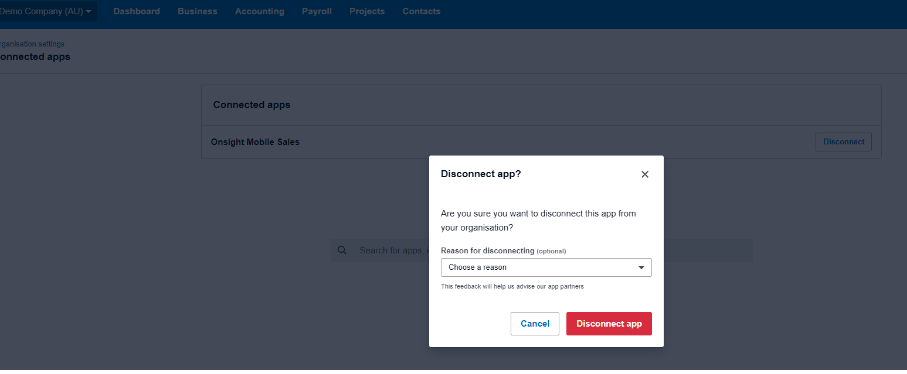Click the Connected apps page title
The image size is (907, 374).
point(35,57)
